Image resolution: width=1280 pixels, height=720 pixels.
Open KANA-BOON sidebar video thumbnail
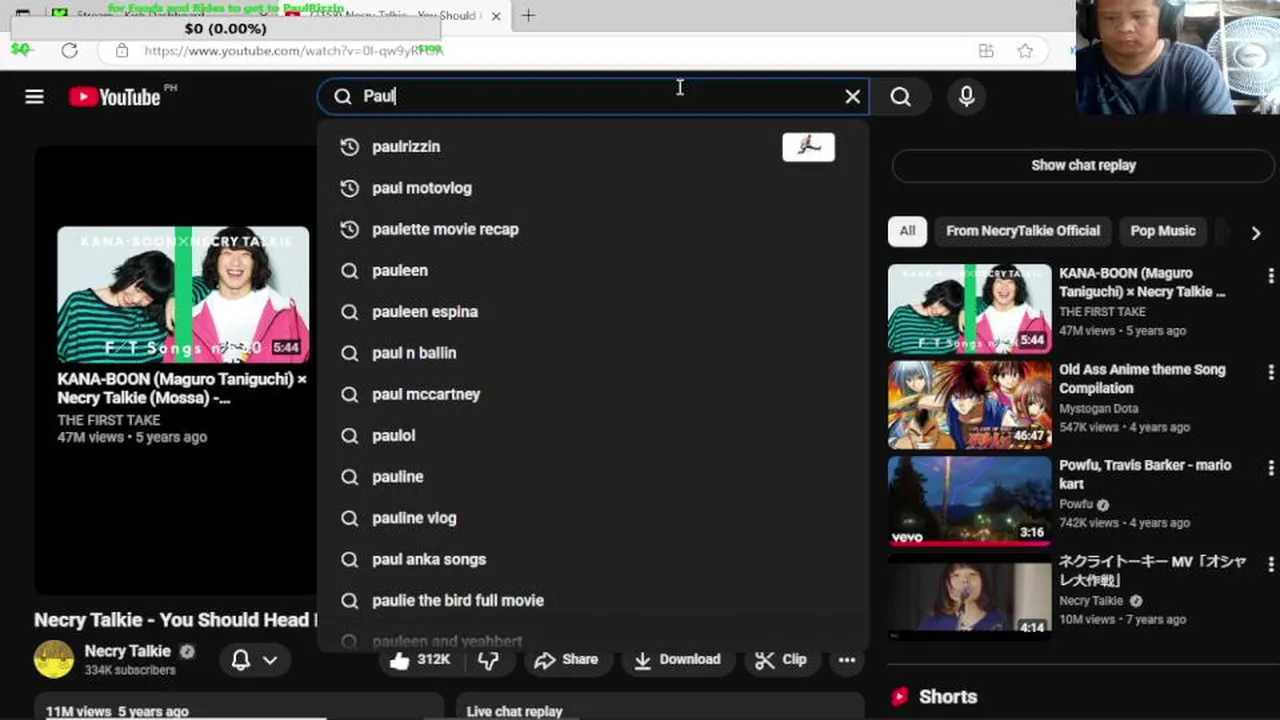point(970,309)
